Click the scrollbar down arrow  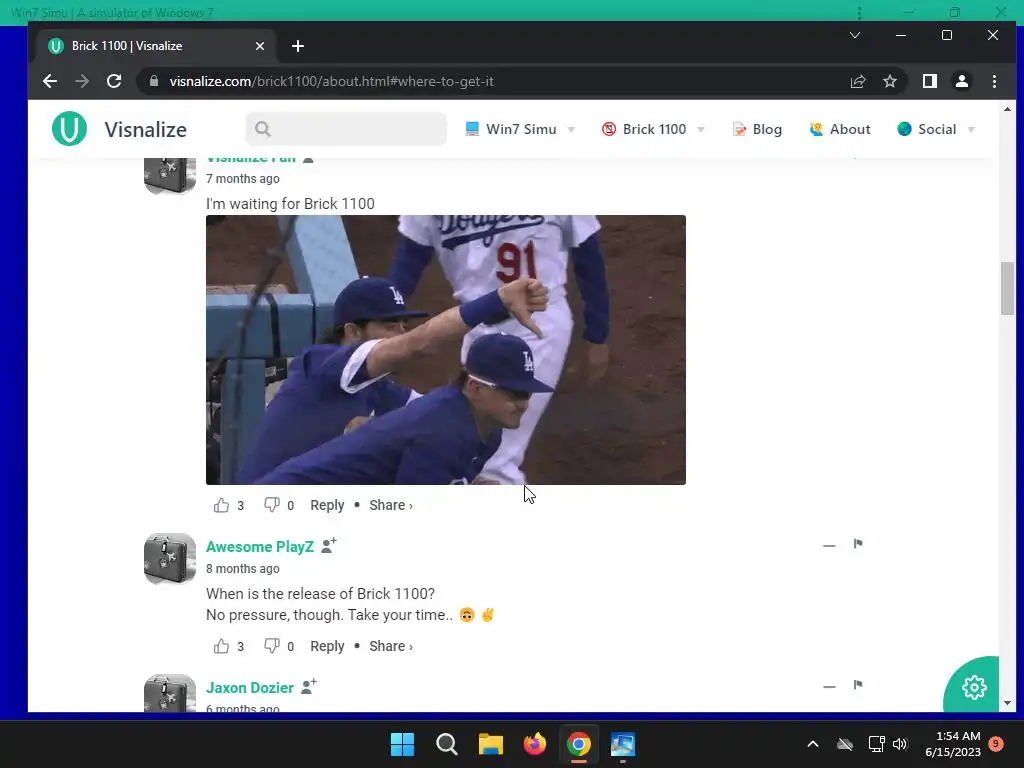1007,703
